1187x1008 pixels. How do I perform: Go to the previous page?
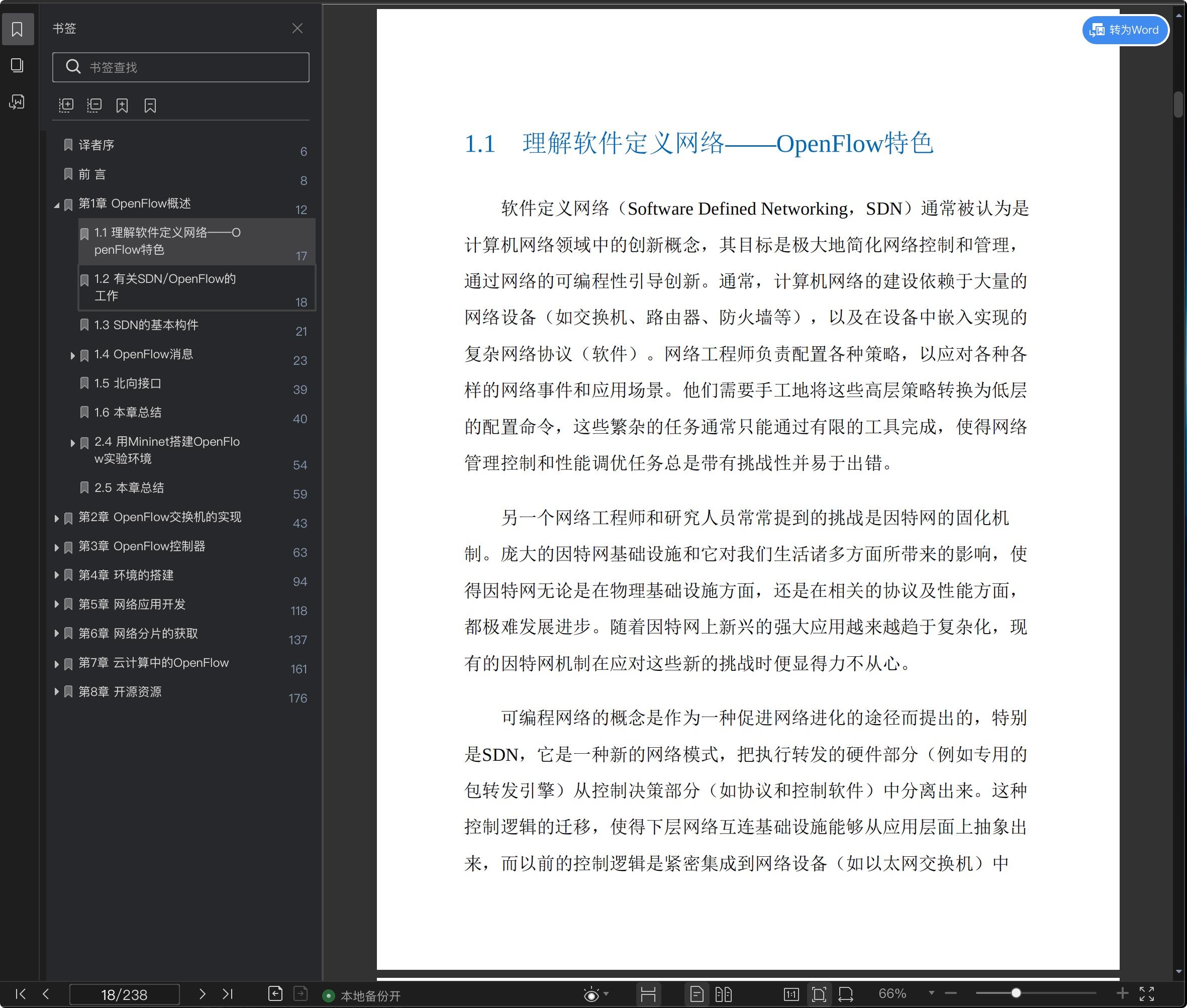tap(46, 994)
